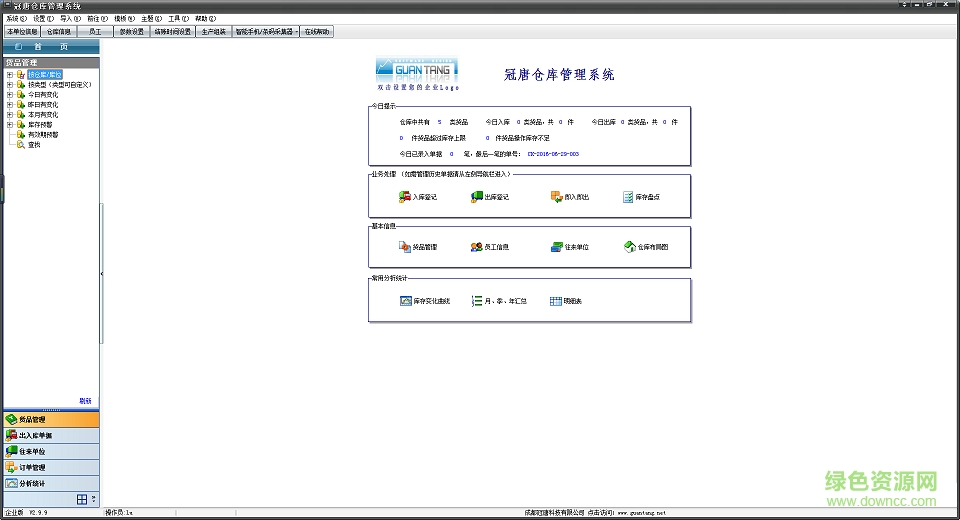The height and width of the screenshot is (520, 960).
Task: Expand the 库存预警 tree node
Action: pyautogui.click(x=10, y=124)
